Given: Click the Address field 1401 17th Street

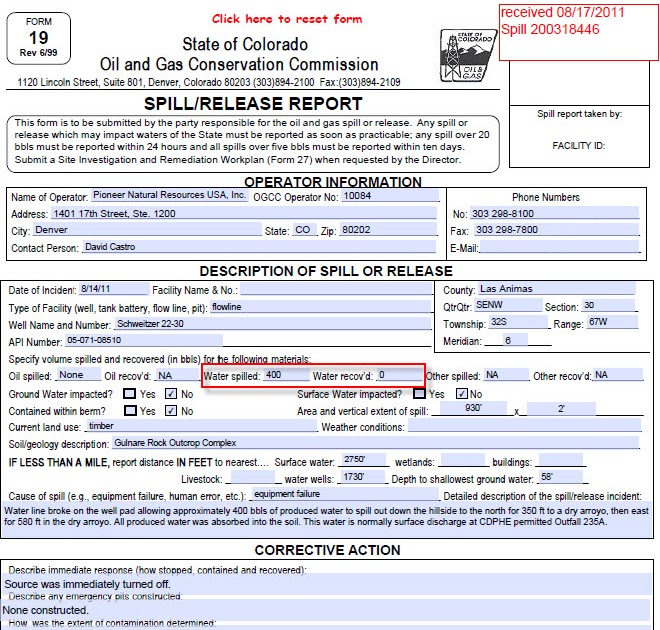Looking at the screenshot, I should click(244, 213).
